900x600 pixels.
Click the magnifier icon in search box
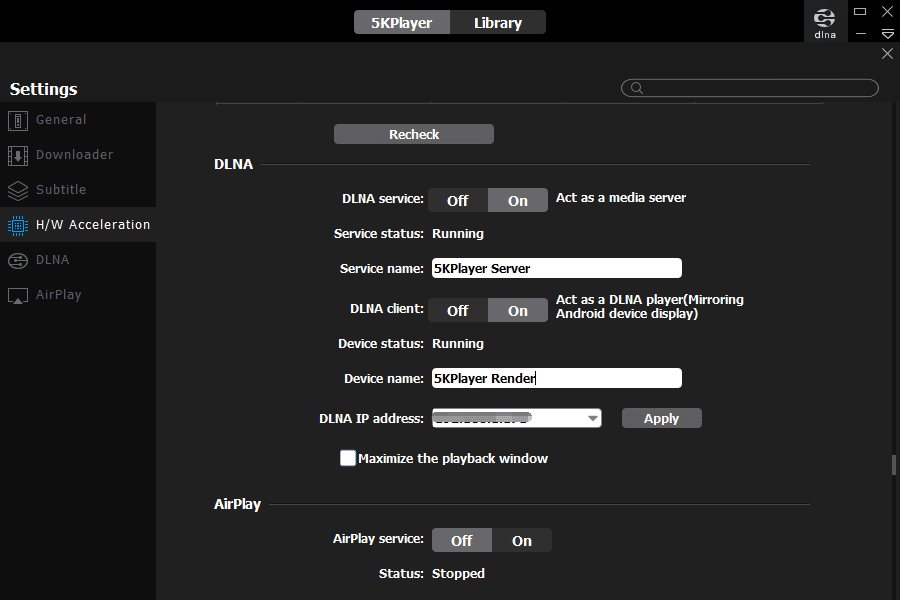tap(635, 88)
